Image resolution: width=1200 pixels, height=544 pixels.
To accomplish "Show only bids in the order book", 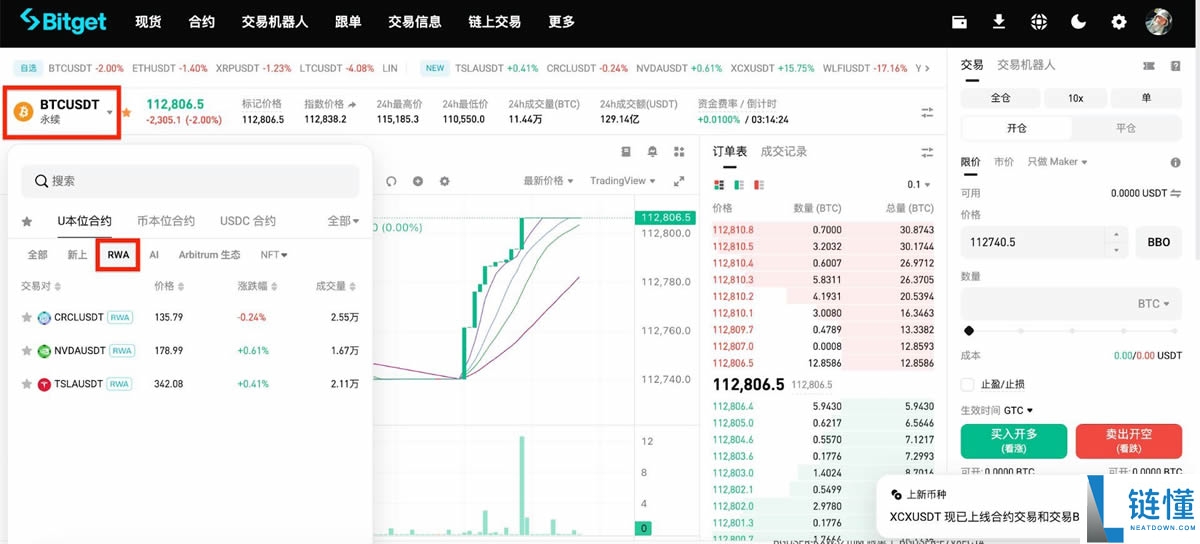I will [739, 185].
